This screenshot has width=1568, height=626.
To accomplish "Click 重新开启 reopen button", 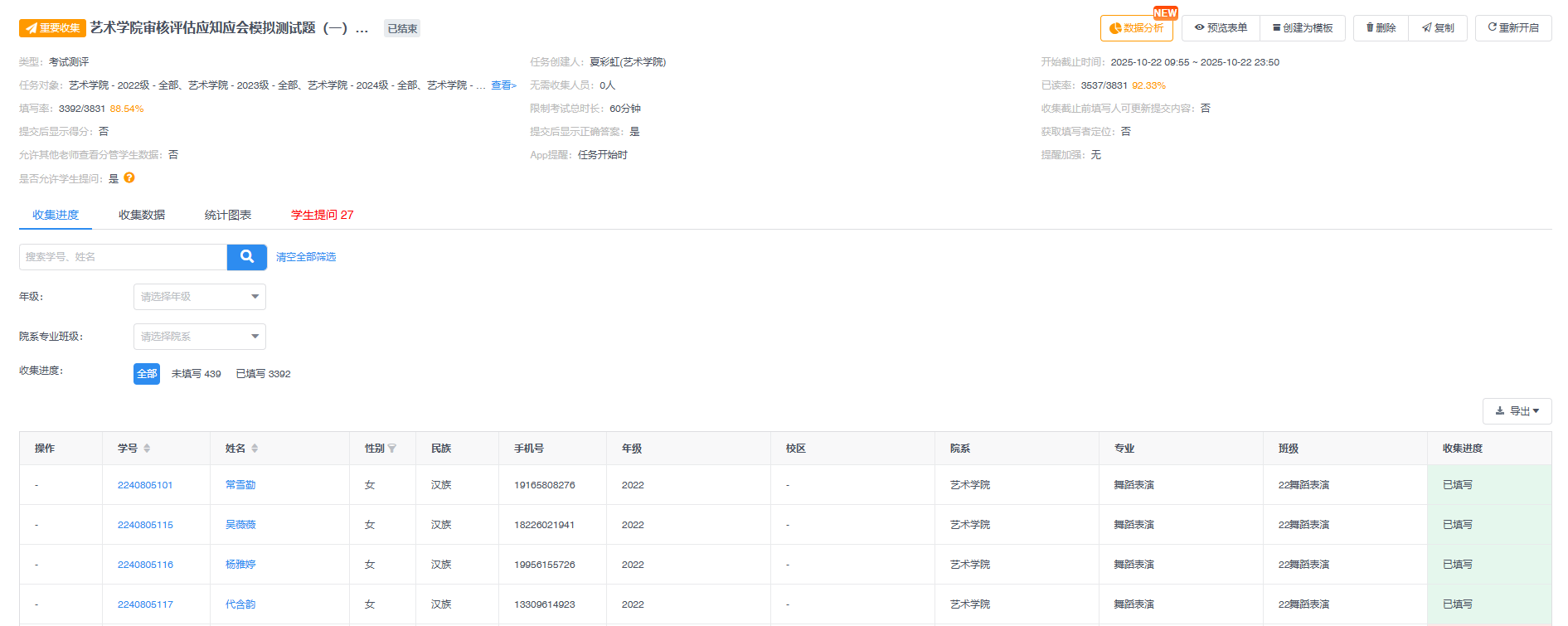I will click(x=1512, y=28).
